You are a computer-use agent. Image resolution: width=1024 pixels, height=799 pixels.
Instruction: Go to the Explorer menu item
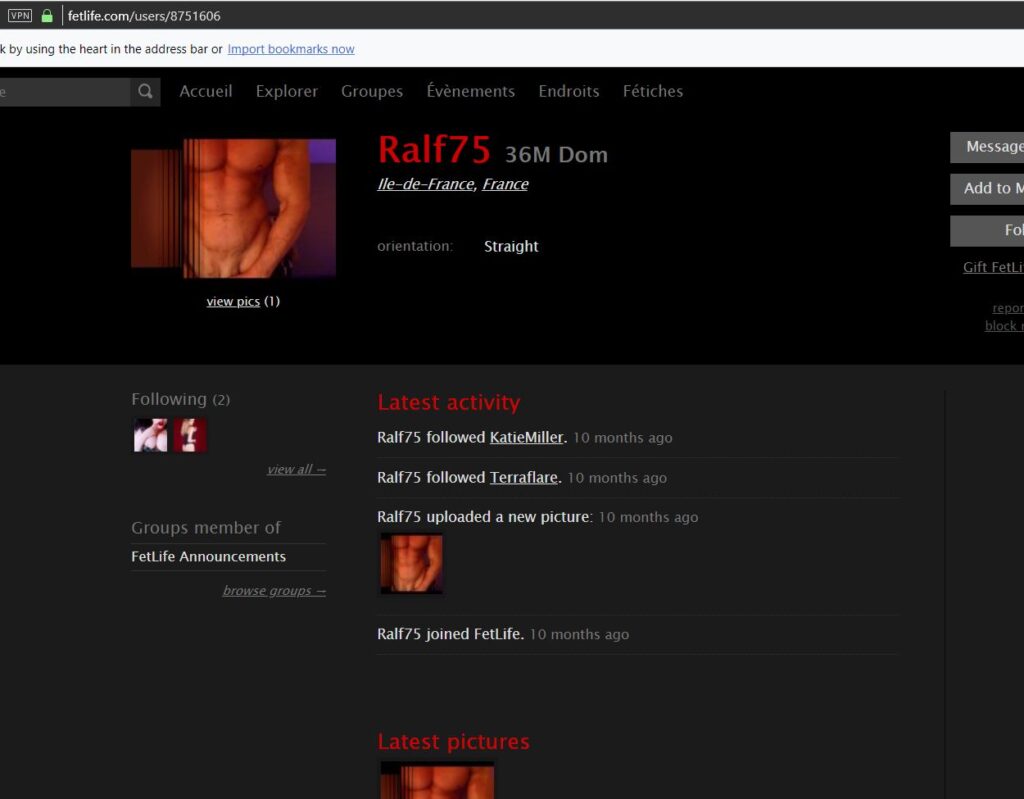[287, 91]
